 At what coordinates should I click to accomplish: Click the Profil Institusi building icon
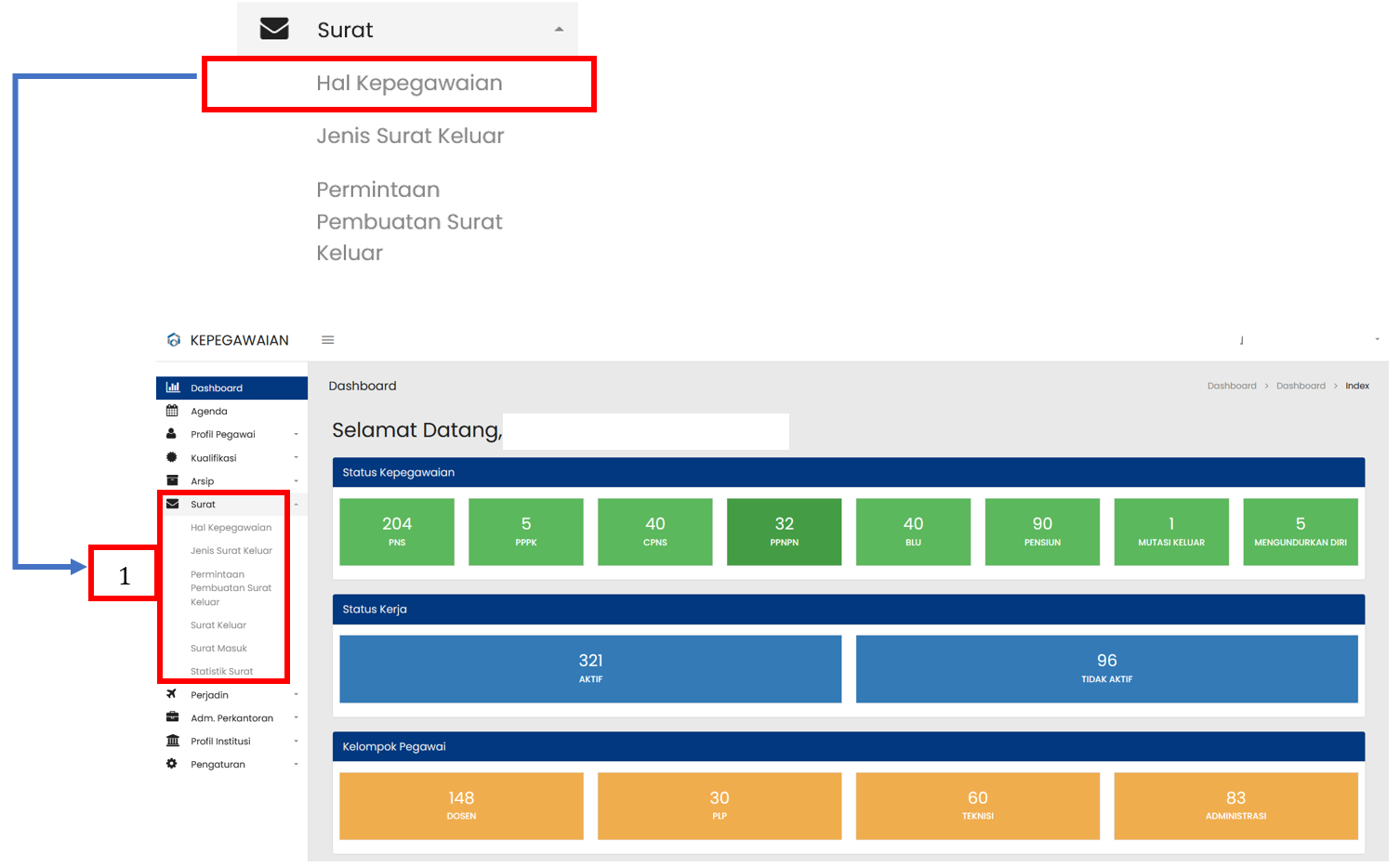coord(172,741)
